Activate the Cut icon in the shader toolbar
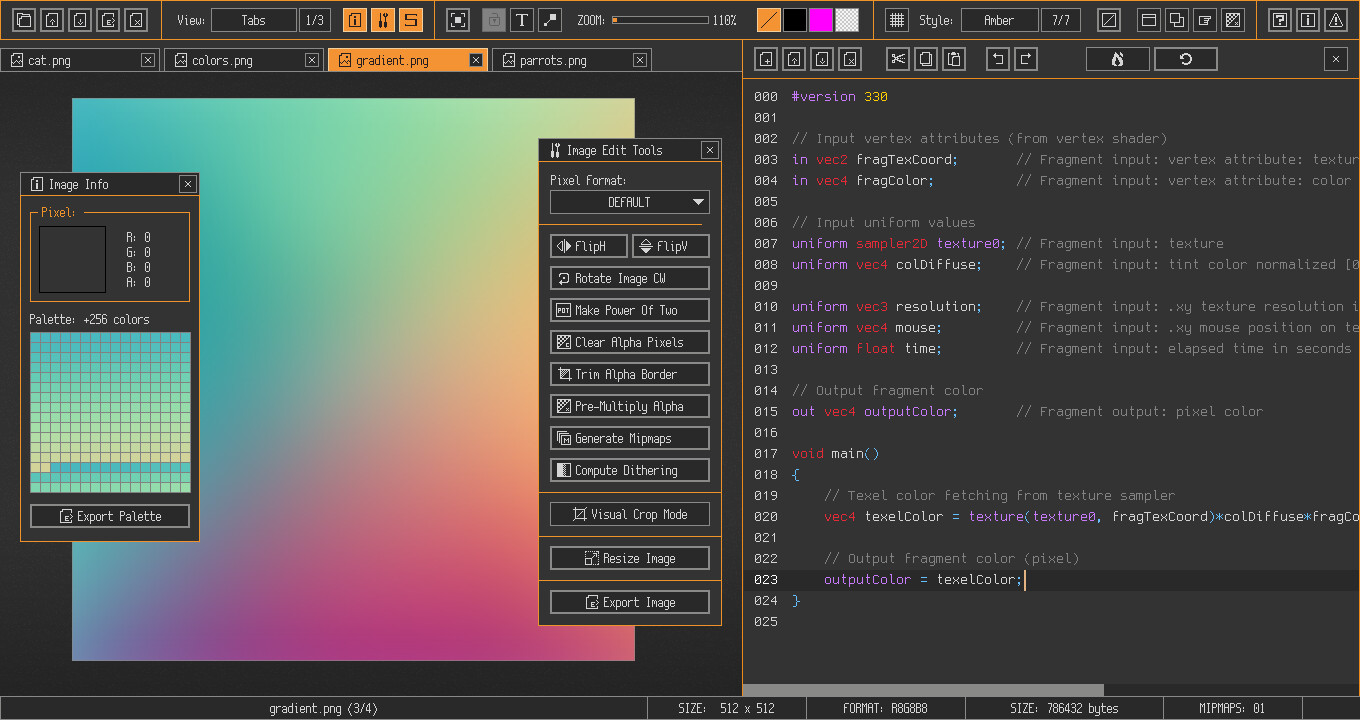Image resolution: width=1360 pixels, height=720 pixels. 897,58
